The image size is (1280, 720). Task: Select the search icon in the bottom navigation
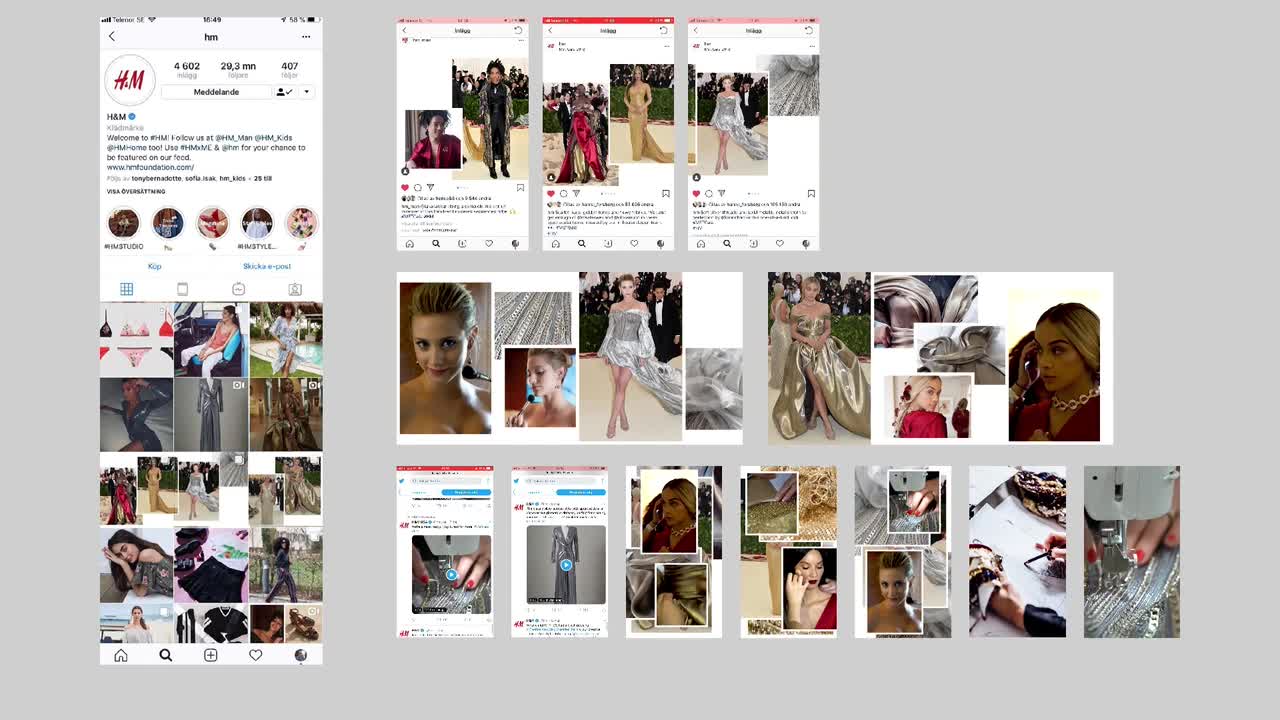(x=165, y=655)
